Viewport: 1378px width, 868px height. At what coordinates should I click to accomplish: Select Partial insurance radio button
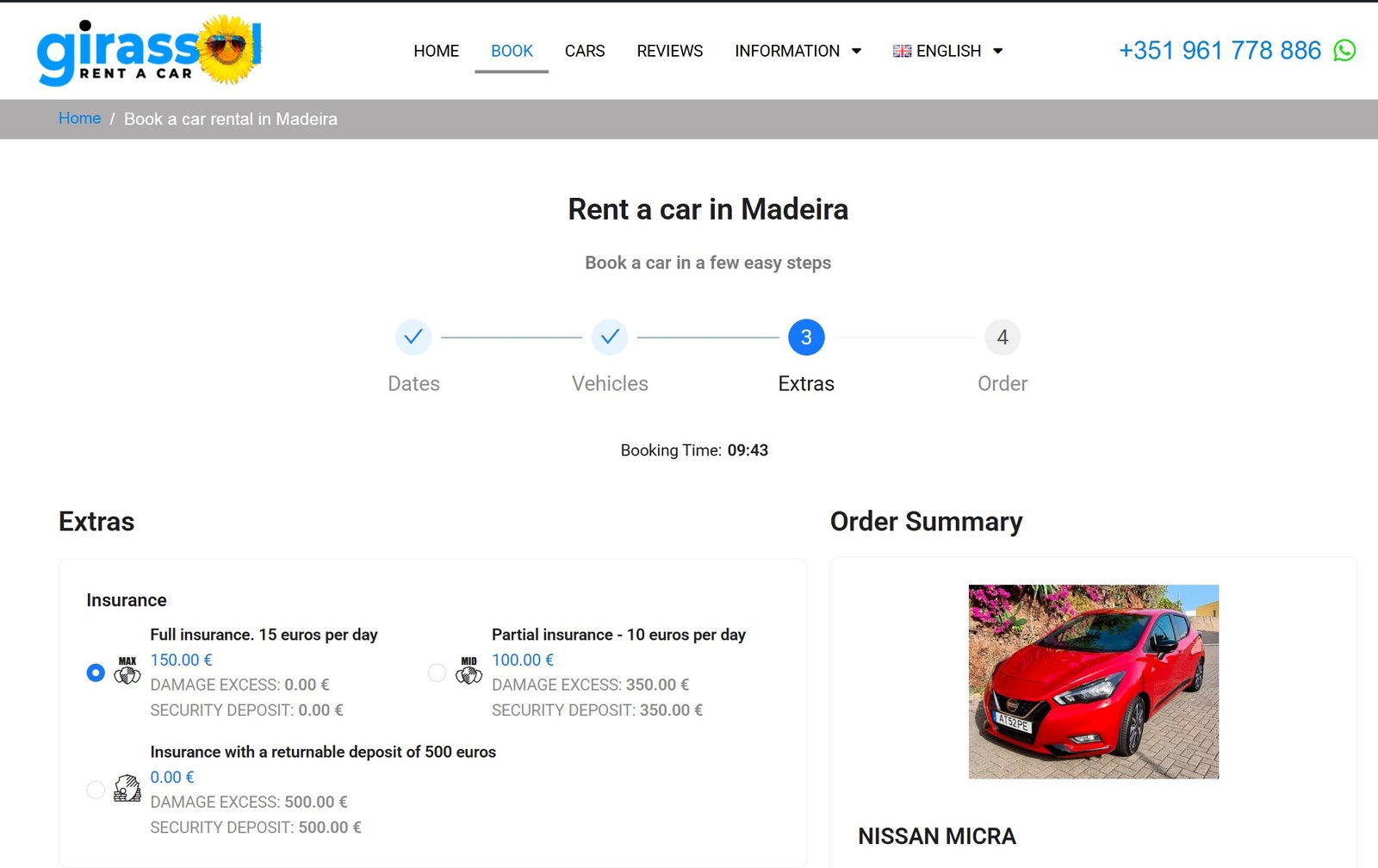click(438, 673)
